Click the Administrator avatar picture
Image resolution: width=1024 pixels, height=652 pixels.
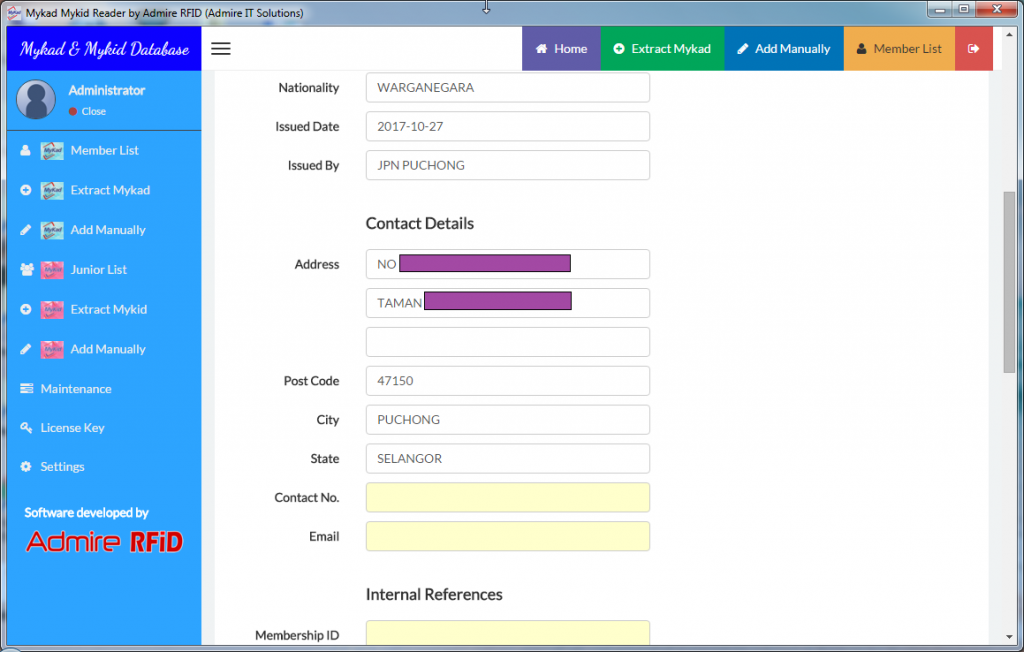[x=36, y=99]
